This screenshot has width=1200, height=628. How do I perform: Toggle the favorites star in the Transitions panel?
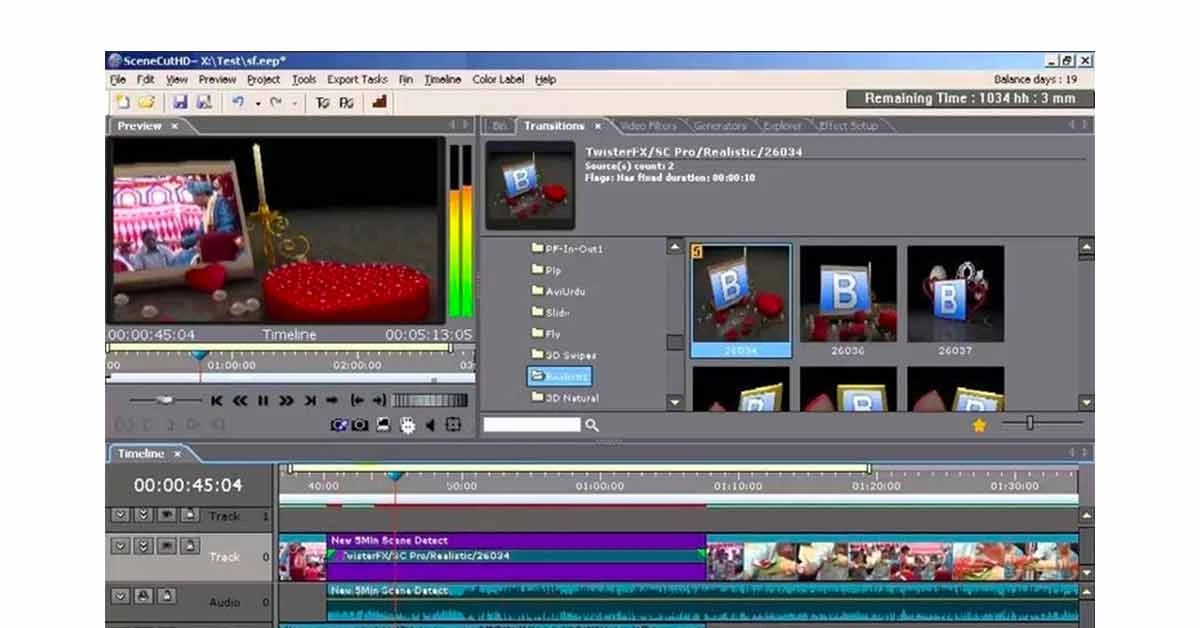pyautogui.click(x=978, y=425)
